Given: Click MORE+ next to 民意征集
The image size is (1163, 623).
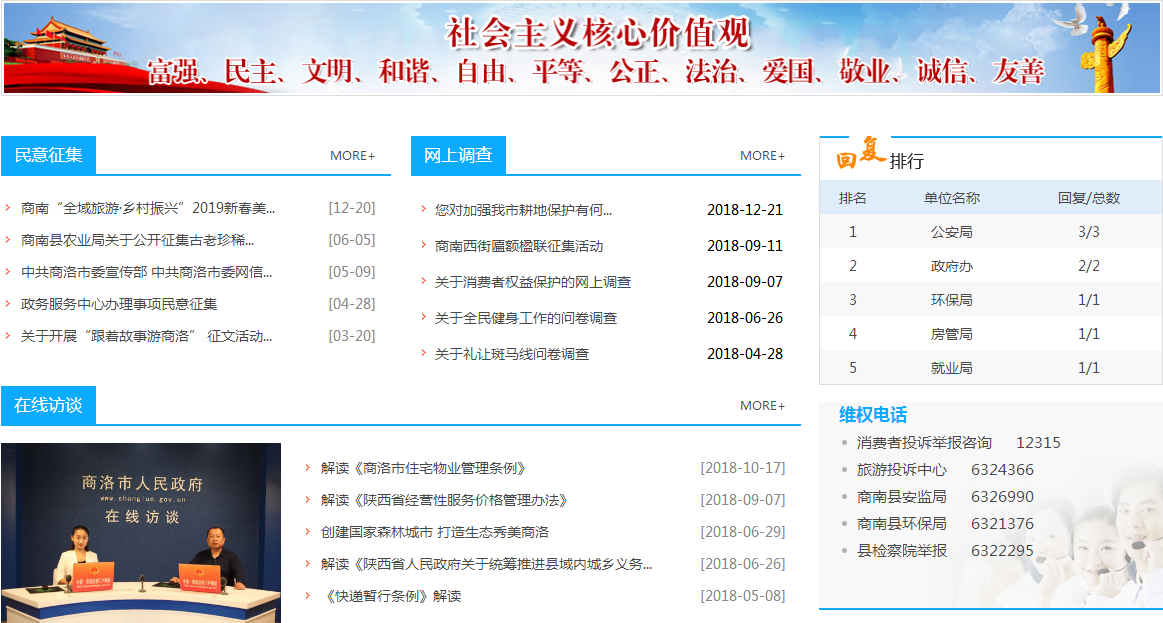Looking at the screenshot, I should [352, 156].
